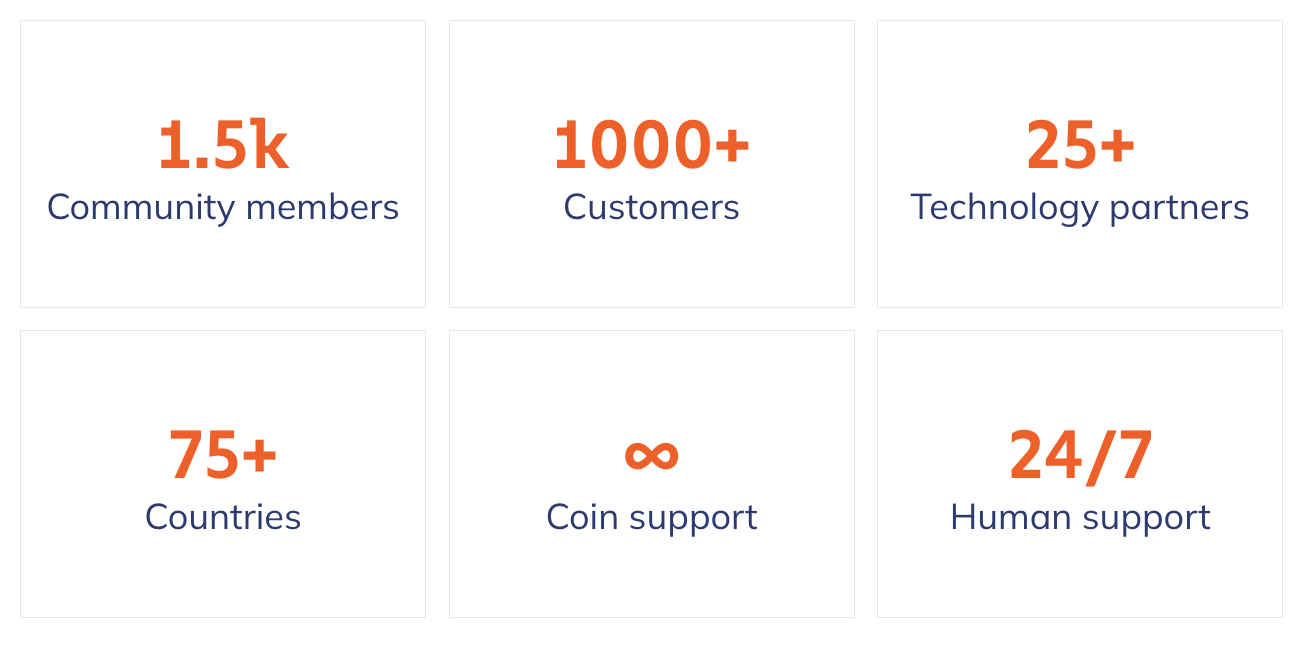Click the orange infinity symbol

(651, 454)
